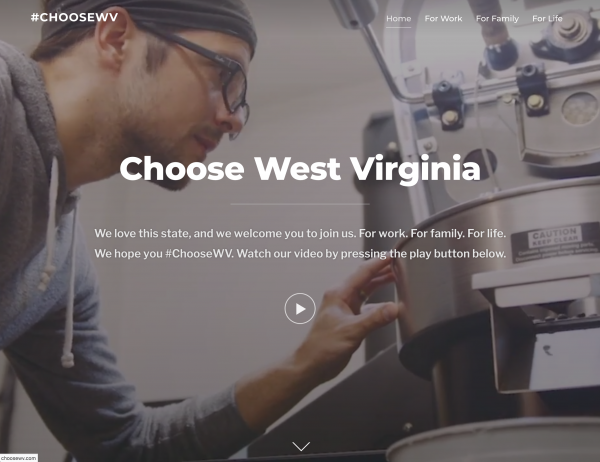Click the Choose West Virginia headline
The image size is (600, 462).
(x=300, y=169)
